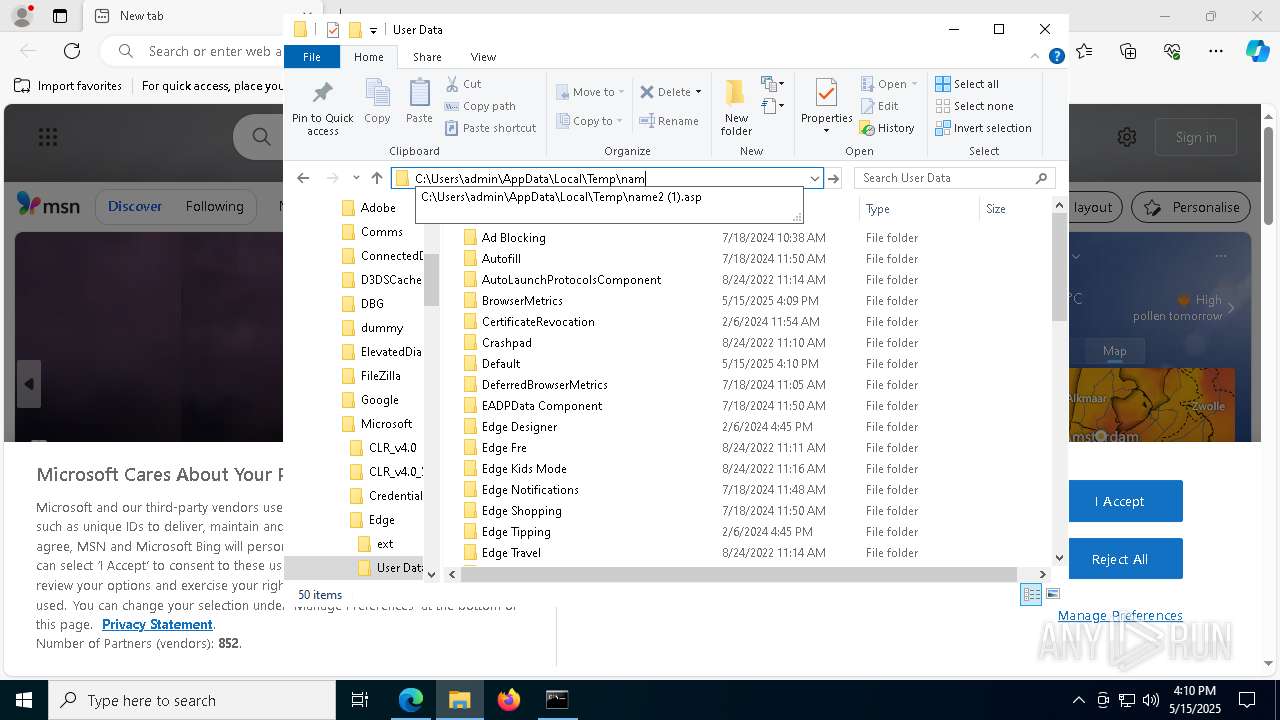Open Edge settings gear on new tab page
1280x720 pixels.
pyautogui.click(x=1127, y=137)
